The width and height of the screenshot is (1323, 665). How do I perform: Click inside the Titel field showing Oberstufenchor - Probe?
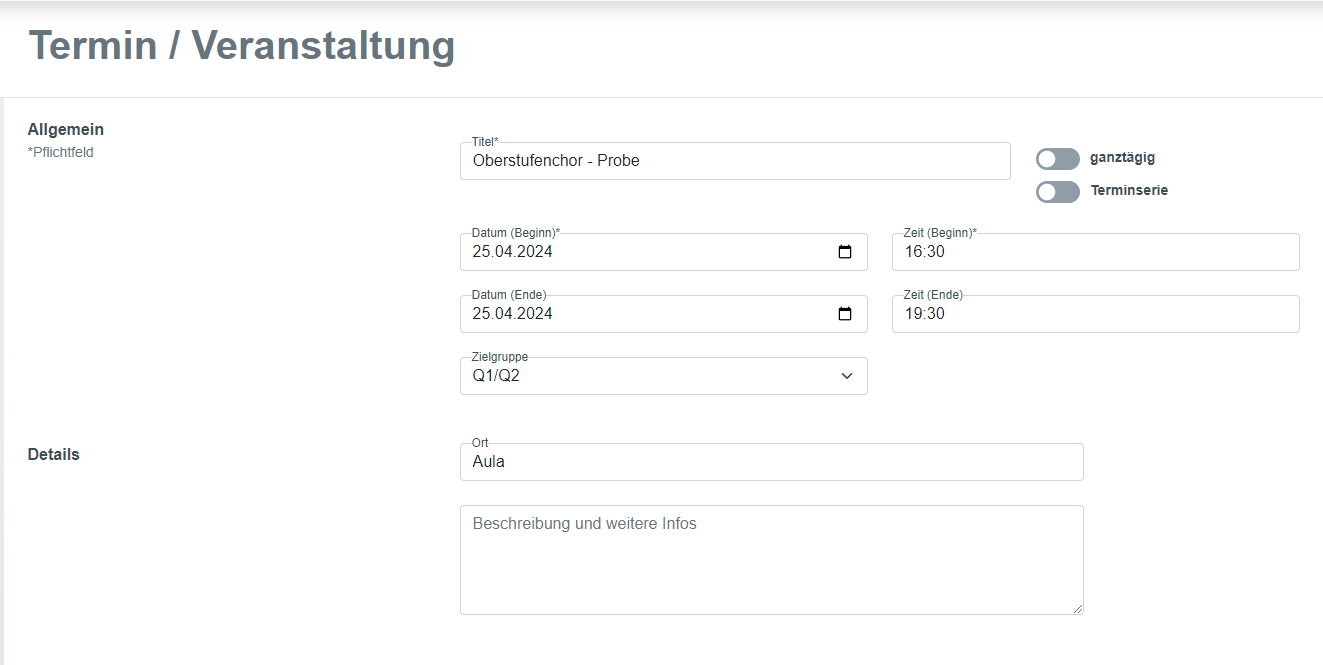point(700,161)
